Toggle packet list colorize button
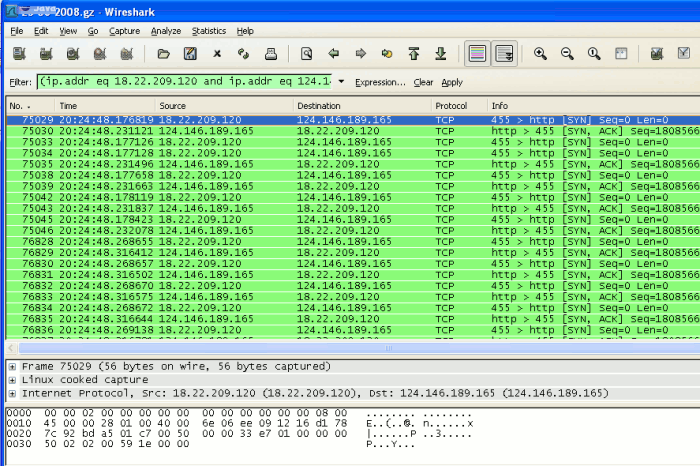 [x=478, y=54]
